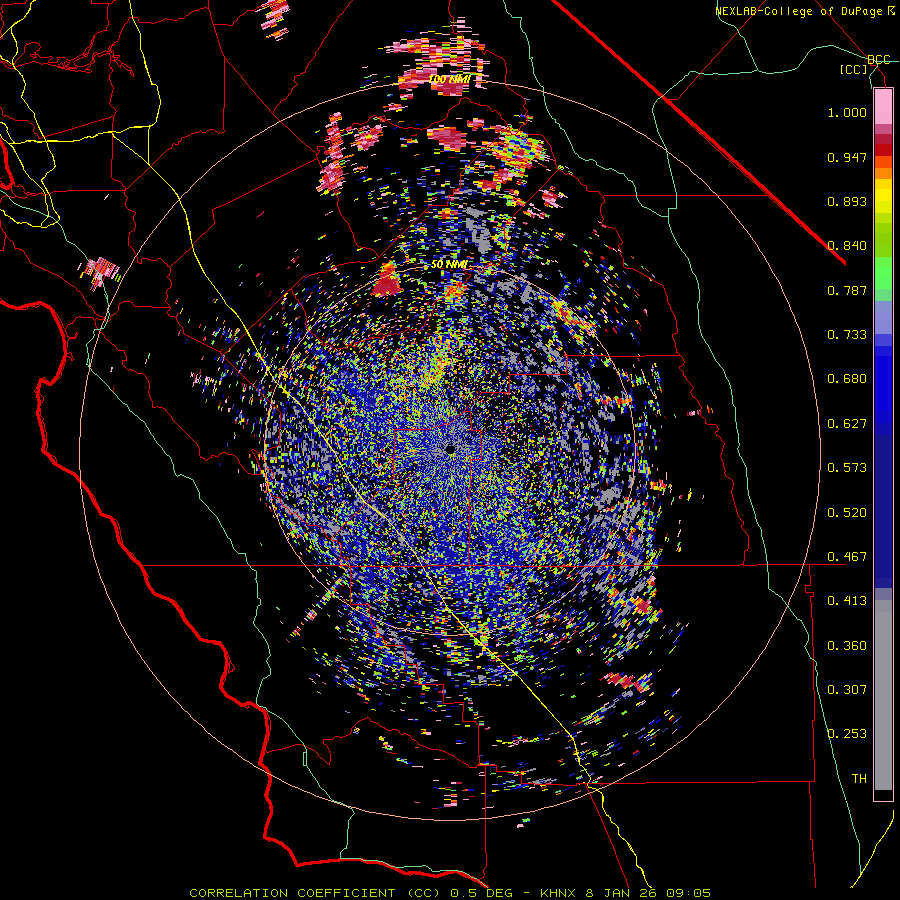Click the 0.360 scale value
The width and height of the screenshot is (900, 900).
[847, 646]
